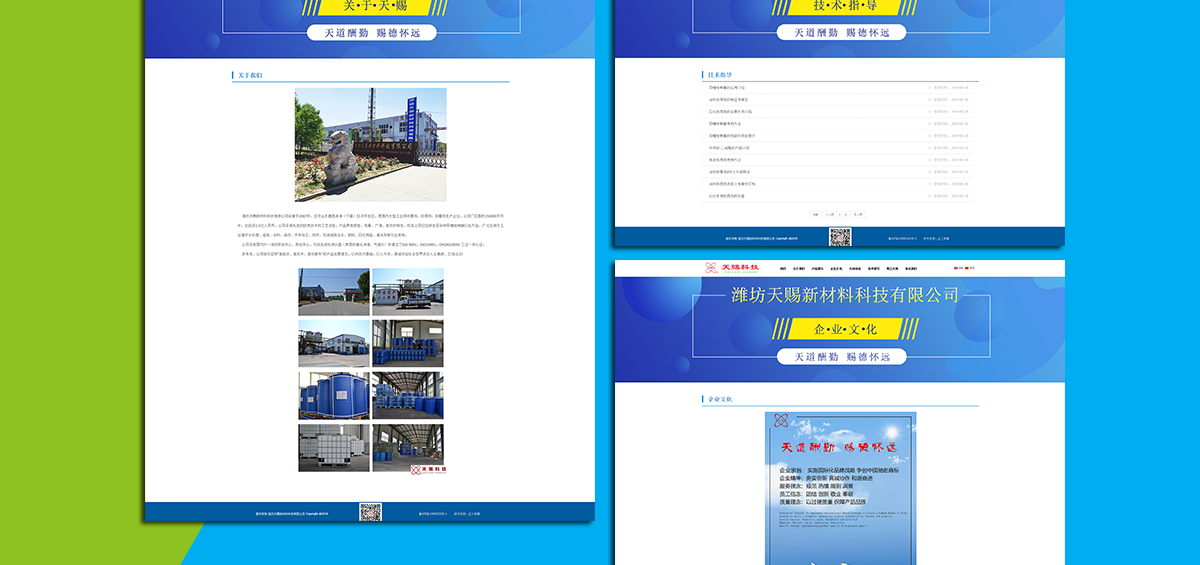
Task: Click the 天道酬勤 赐德怀远 slogan on the About Us banner
Action: pyautogui.click(x=370, y=32)
